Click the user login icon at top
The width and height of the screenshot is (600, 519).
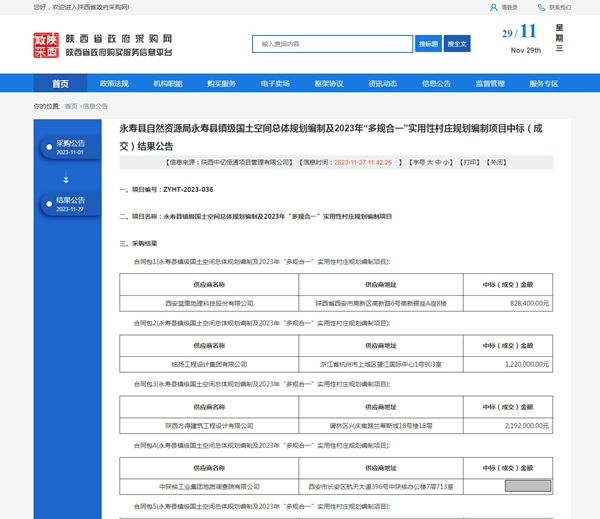(494, 7)
